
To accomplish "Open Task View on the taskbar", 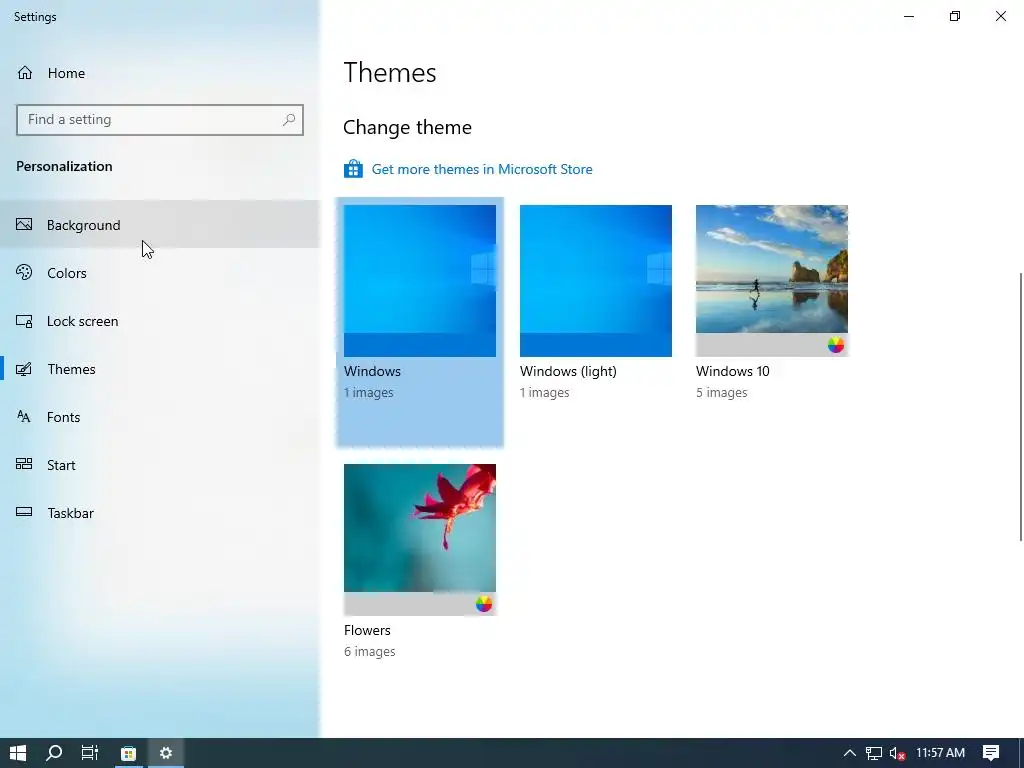I will (90, 753).
